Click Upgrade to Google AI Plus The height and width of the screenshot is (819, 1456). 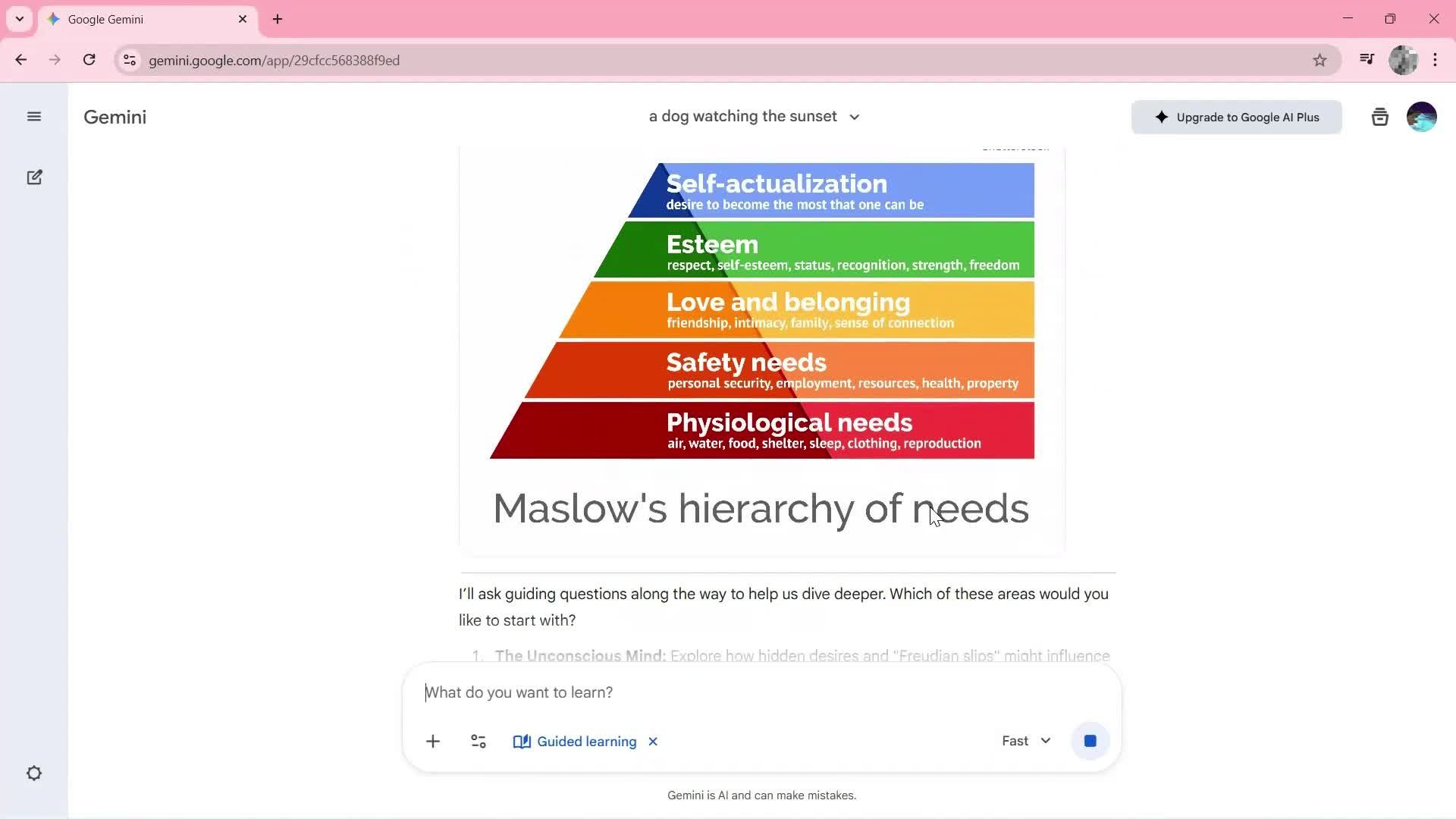click(x=1235, y=117)
